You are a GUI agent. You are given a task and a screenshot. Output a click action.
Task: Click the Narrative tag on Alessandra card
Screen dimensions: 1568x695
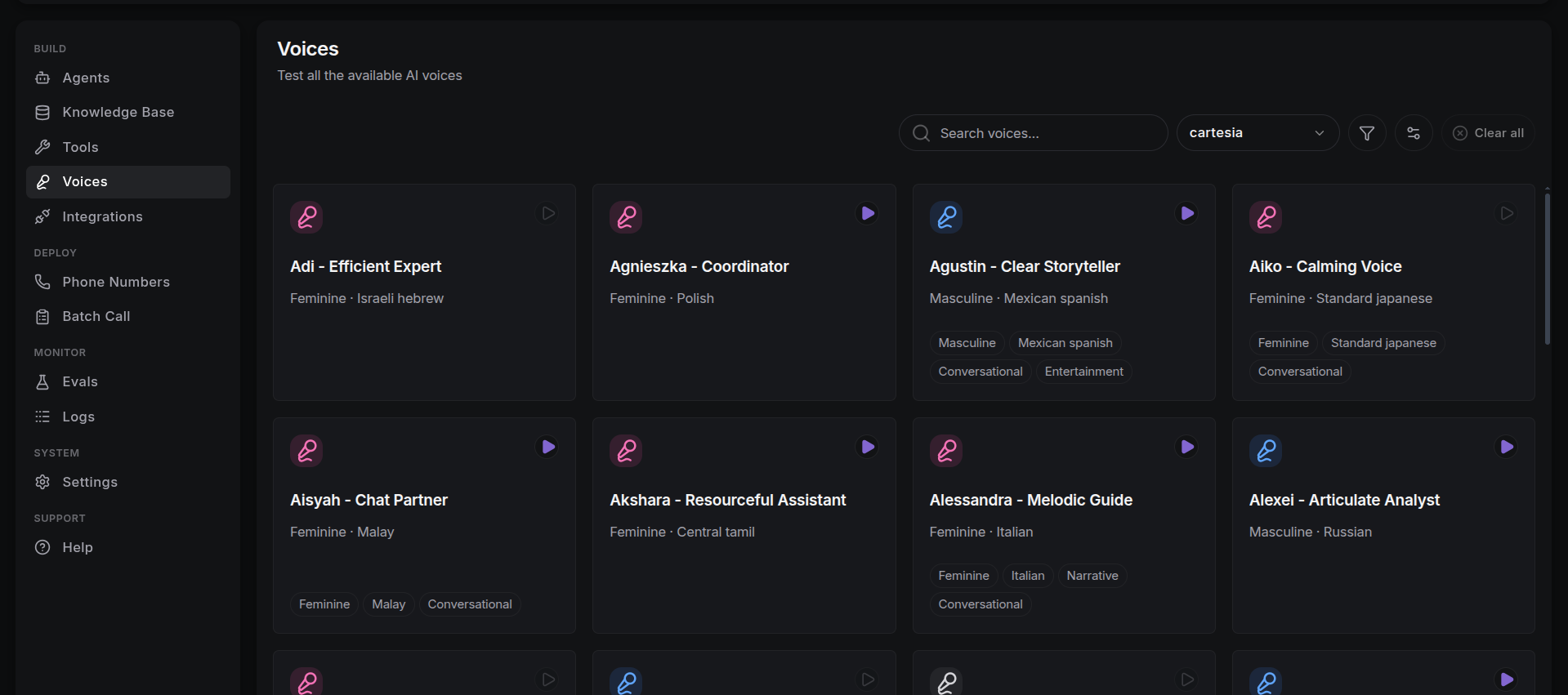(1092, 576)
